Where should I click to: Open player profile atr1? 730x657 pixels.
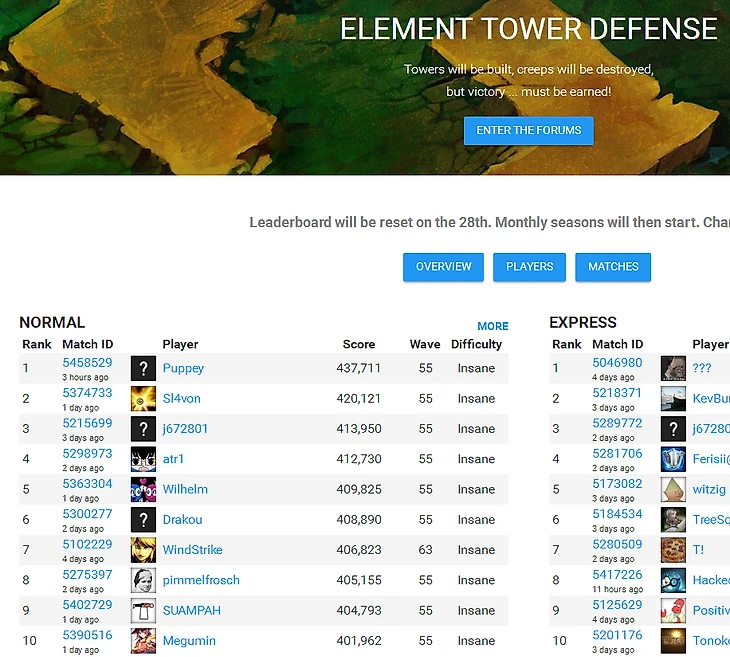coord(173,459)
